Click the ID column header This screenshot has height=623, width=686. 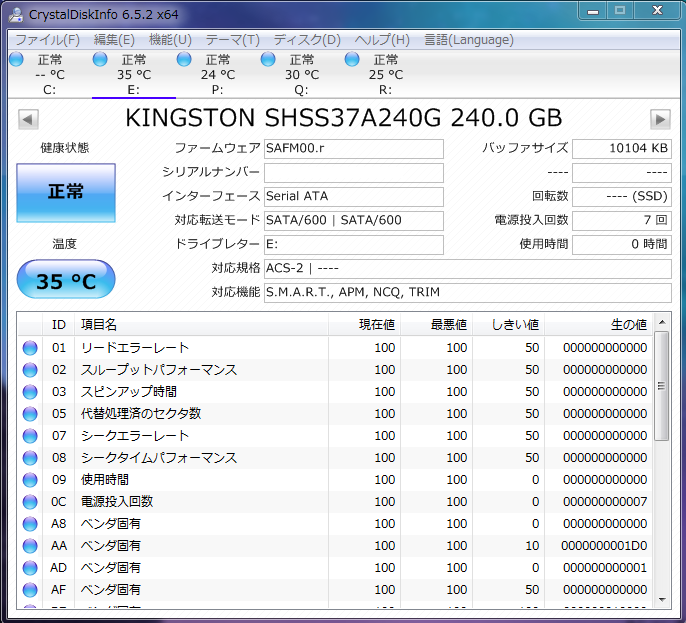59,325
